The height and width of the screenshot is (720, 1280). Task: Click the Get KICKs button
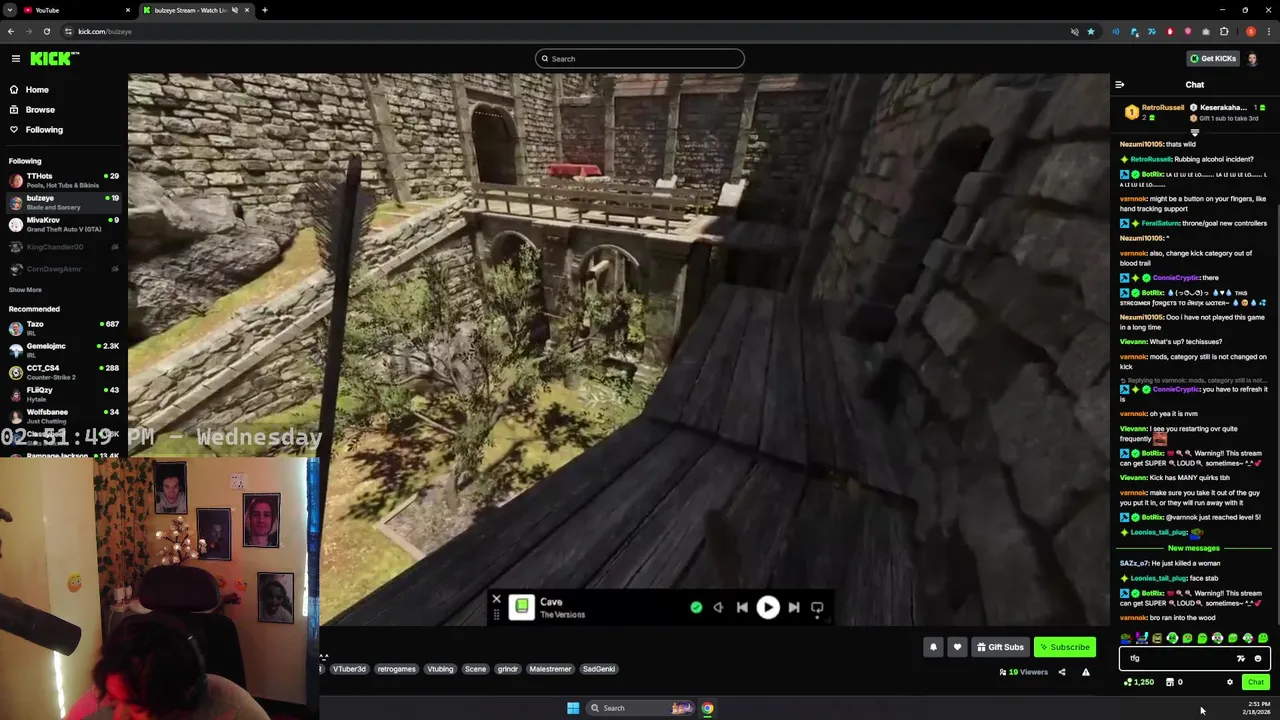[1212, 59]
